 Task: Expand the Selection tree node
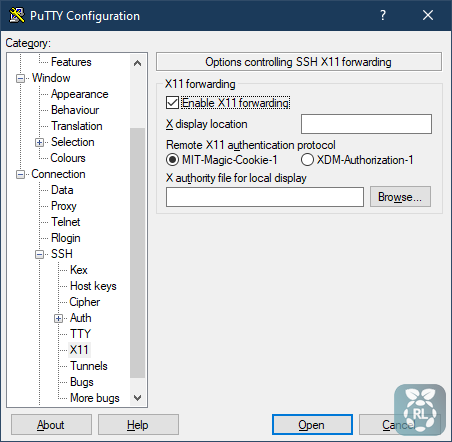pos(39,143)
